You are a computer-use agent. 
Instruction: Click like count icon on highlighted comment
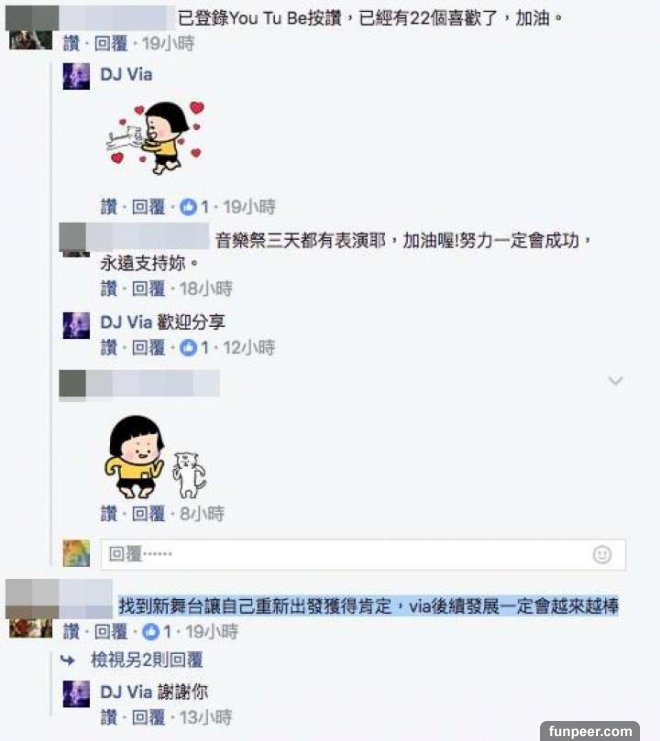point(151,632)
